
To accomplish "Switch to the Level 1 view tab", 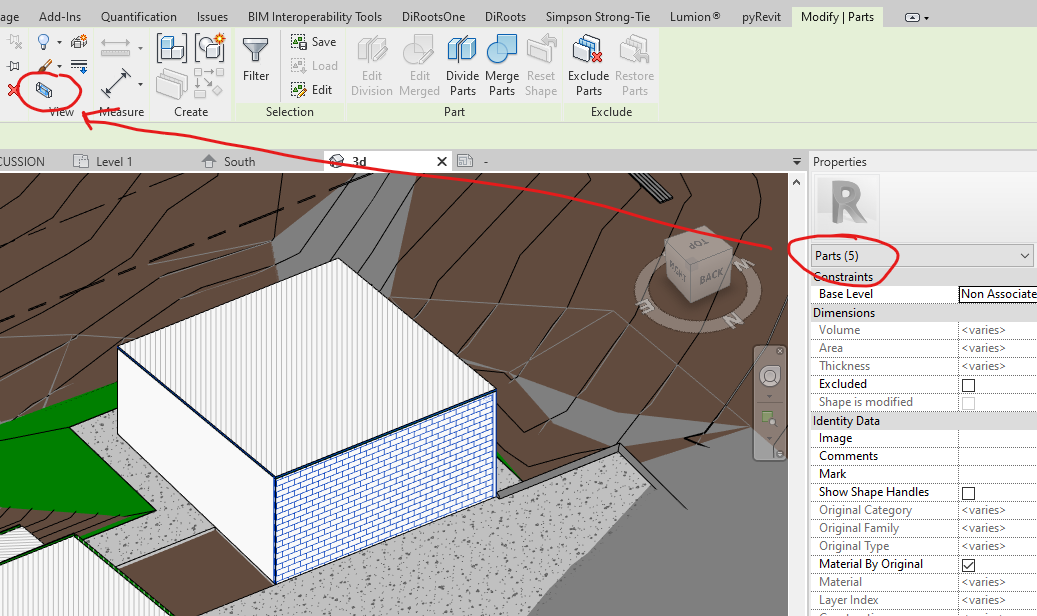I will pos(103,161).
